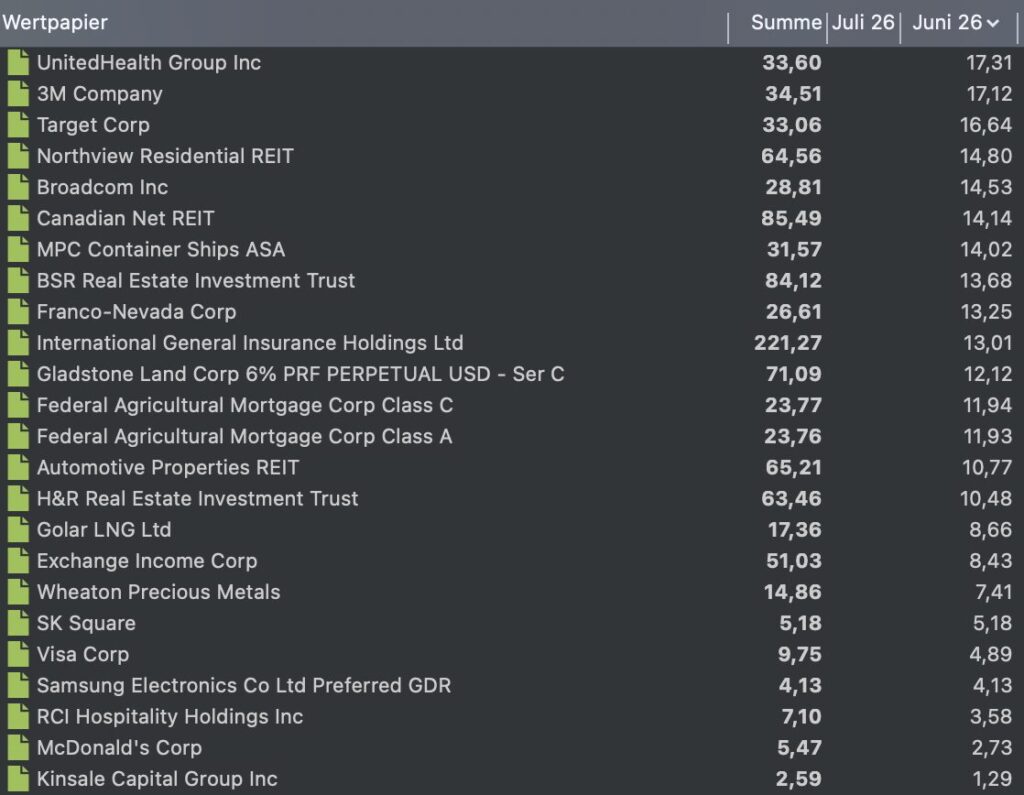Image resolution: width=1024 pixels, height=795 pixels.
Task: Click the SK Square name
Action: click(86, 623)
